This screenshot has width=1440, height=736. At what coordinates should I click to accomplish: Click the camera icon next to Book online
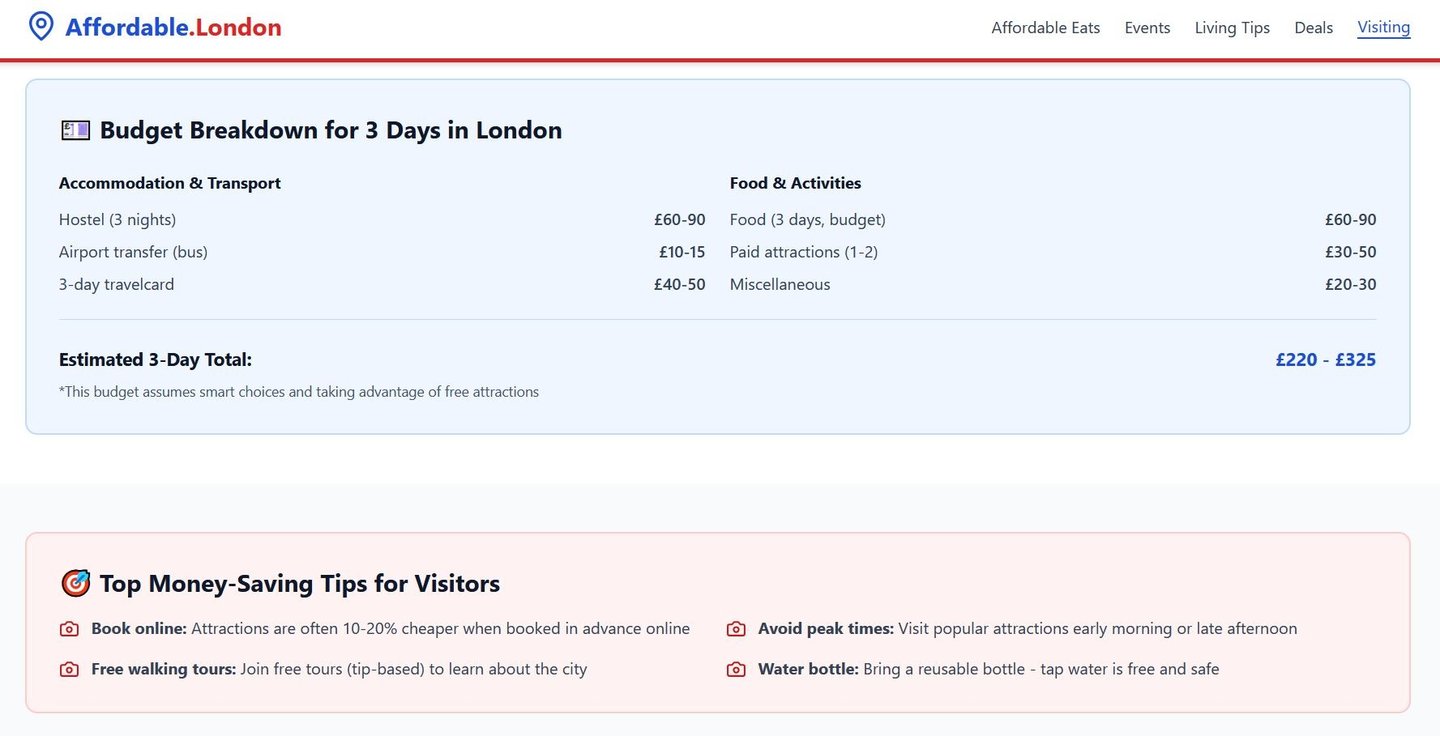[69, 629]
